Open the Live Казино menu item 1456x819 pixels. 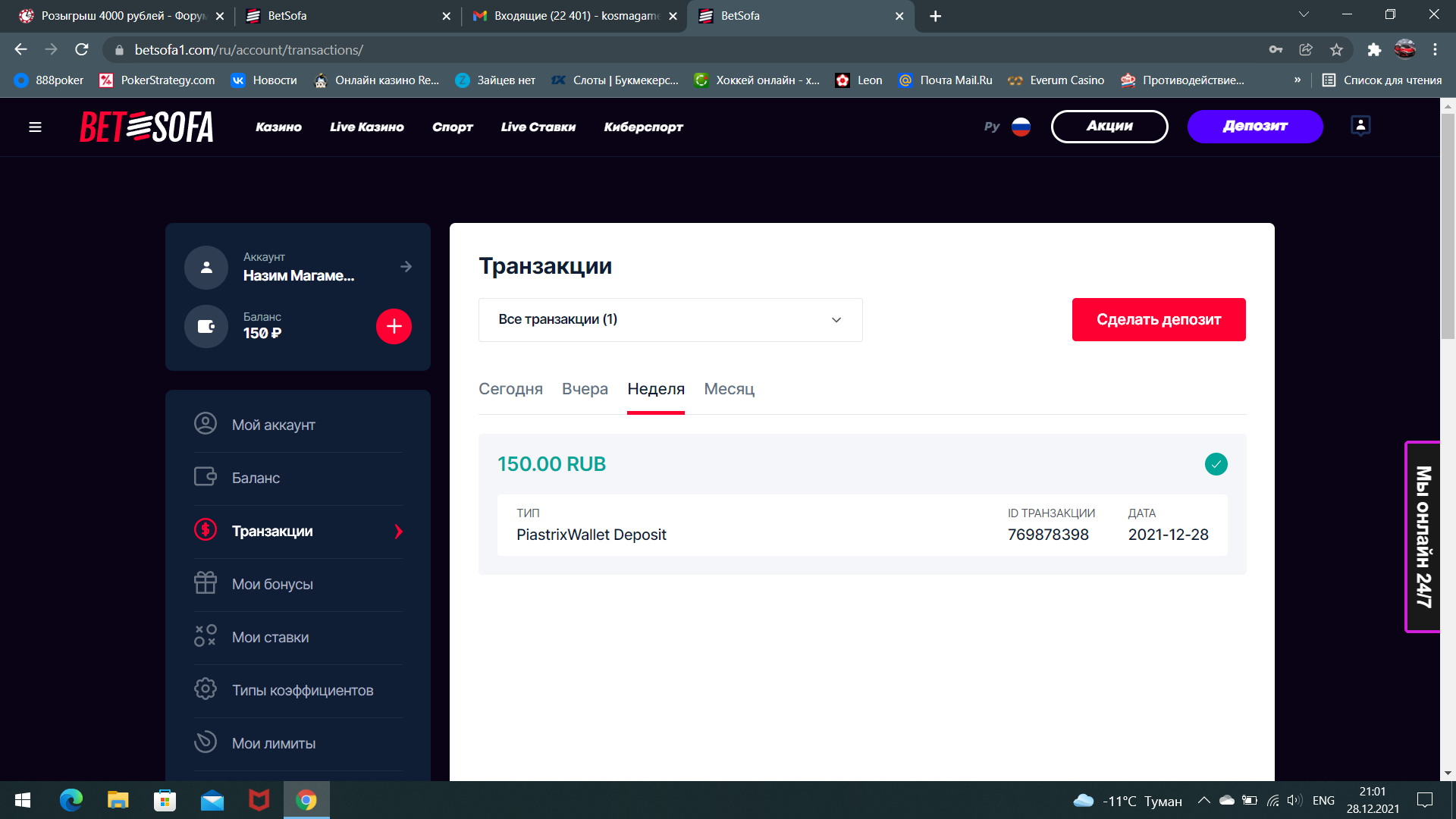366,127
